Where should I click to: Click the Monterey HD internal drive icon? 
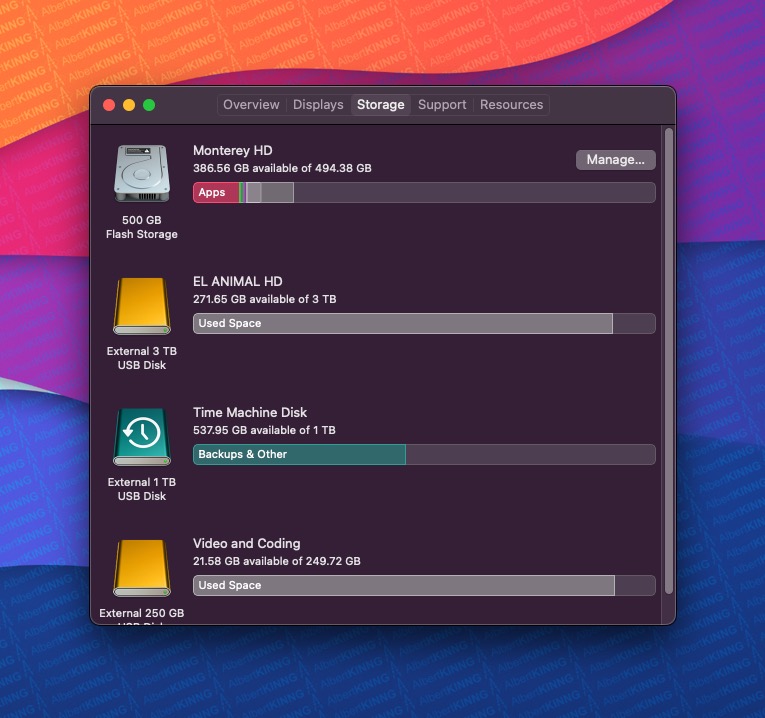pyautogui.click(x=141, y=174)
